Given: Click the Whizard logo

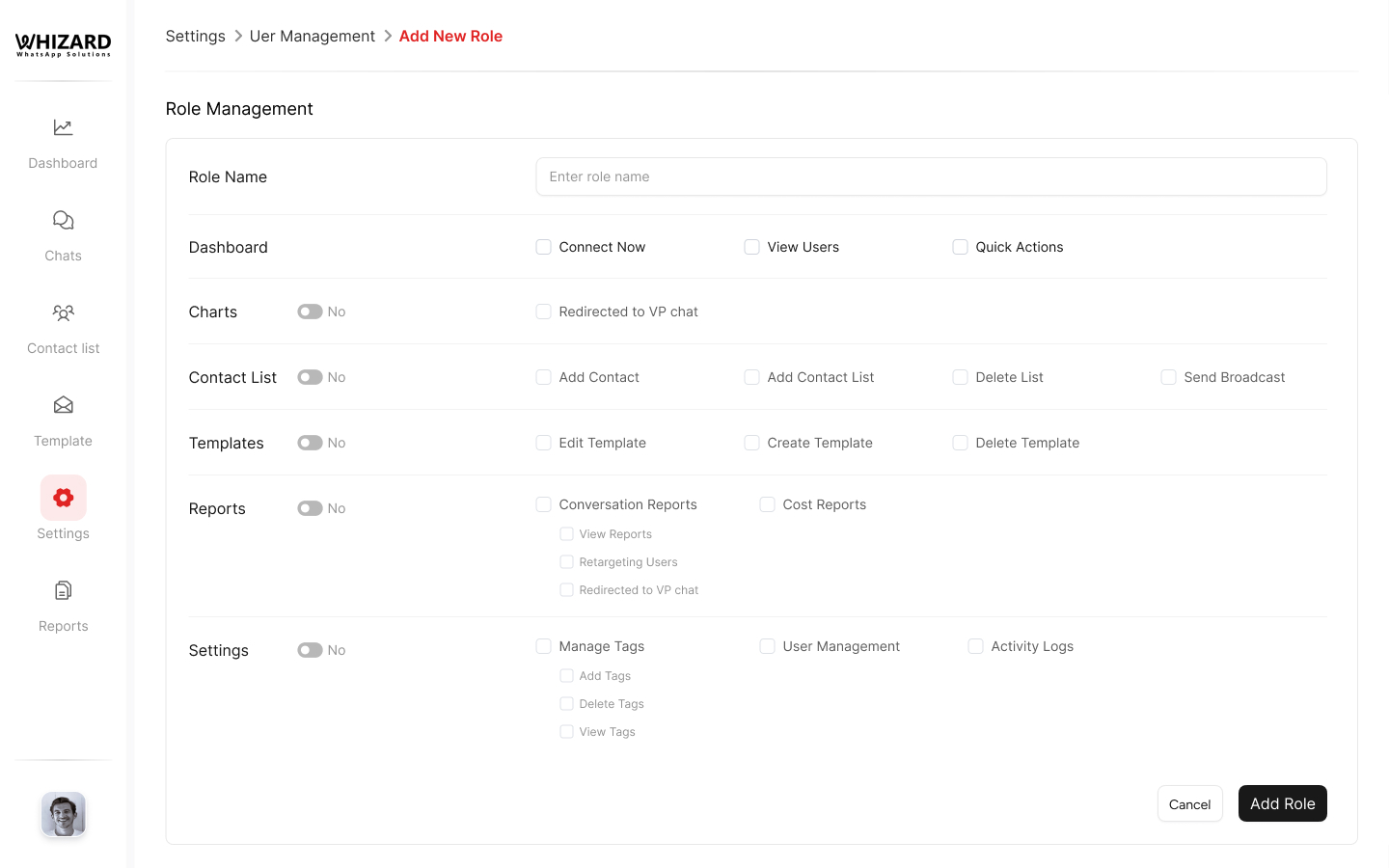Looking at the screenshot, I should pyautogui.click(x=63, y=44).
